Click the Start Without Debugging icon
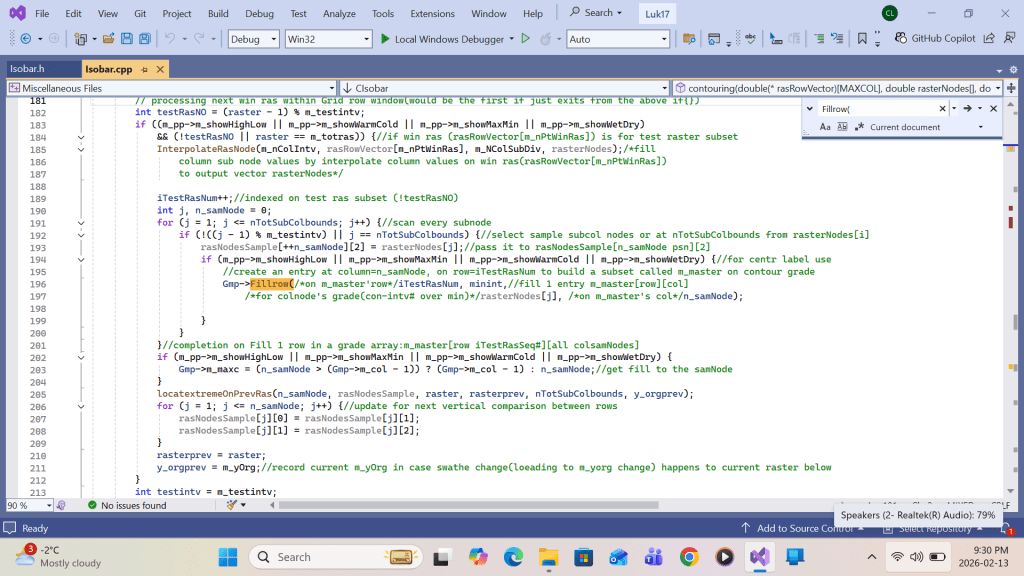 pos(525,39)
